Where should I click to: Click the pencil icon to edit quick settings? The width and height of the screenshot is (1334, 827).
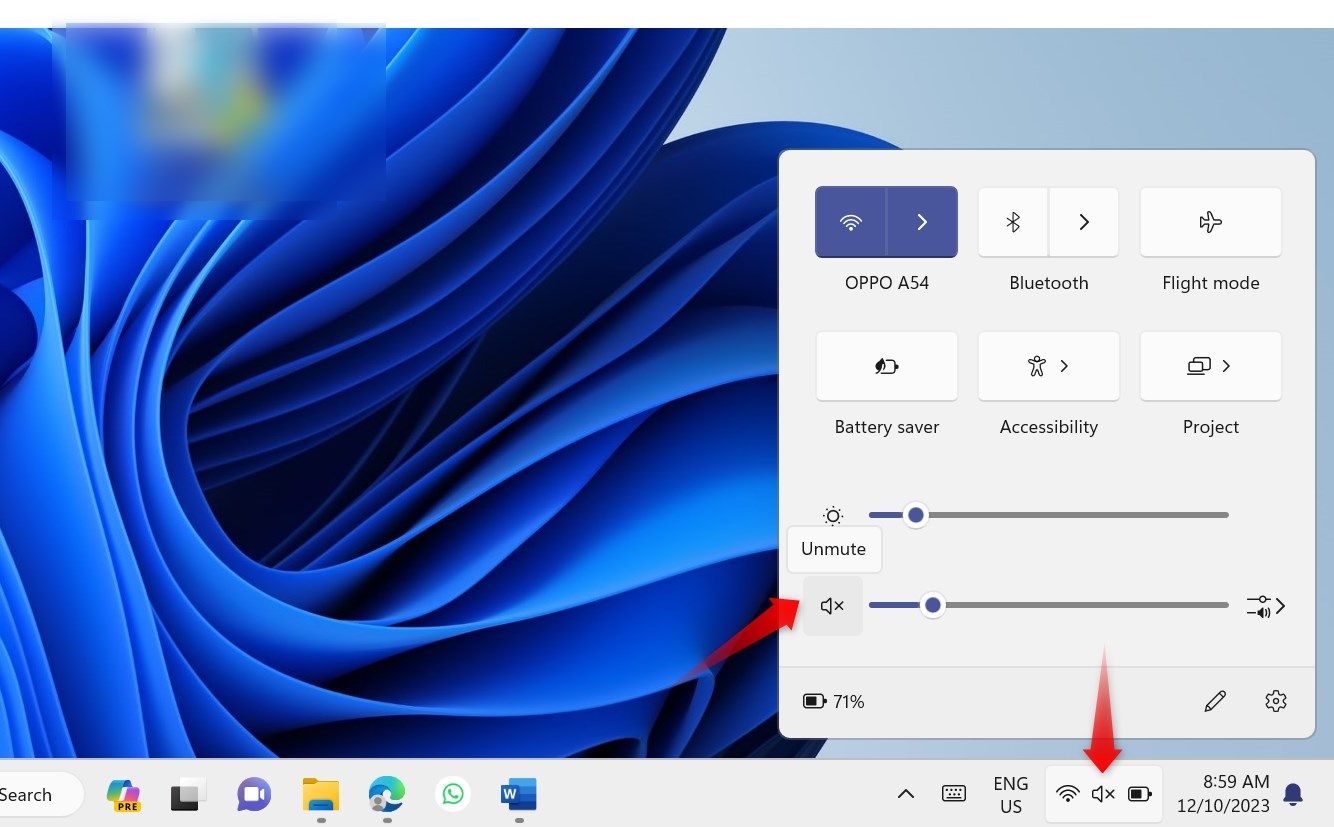pos(1215,701)
